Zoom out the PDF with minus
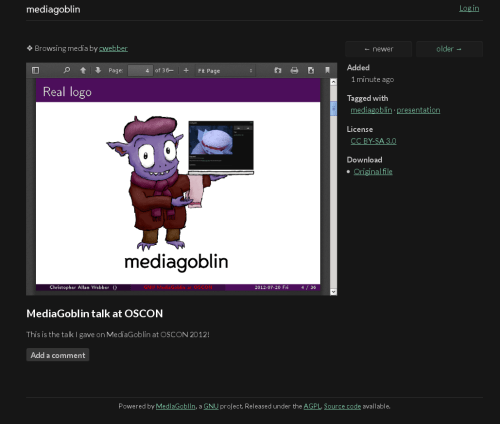Viewport: 500px width, 424px height. [x=171, y=70]
